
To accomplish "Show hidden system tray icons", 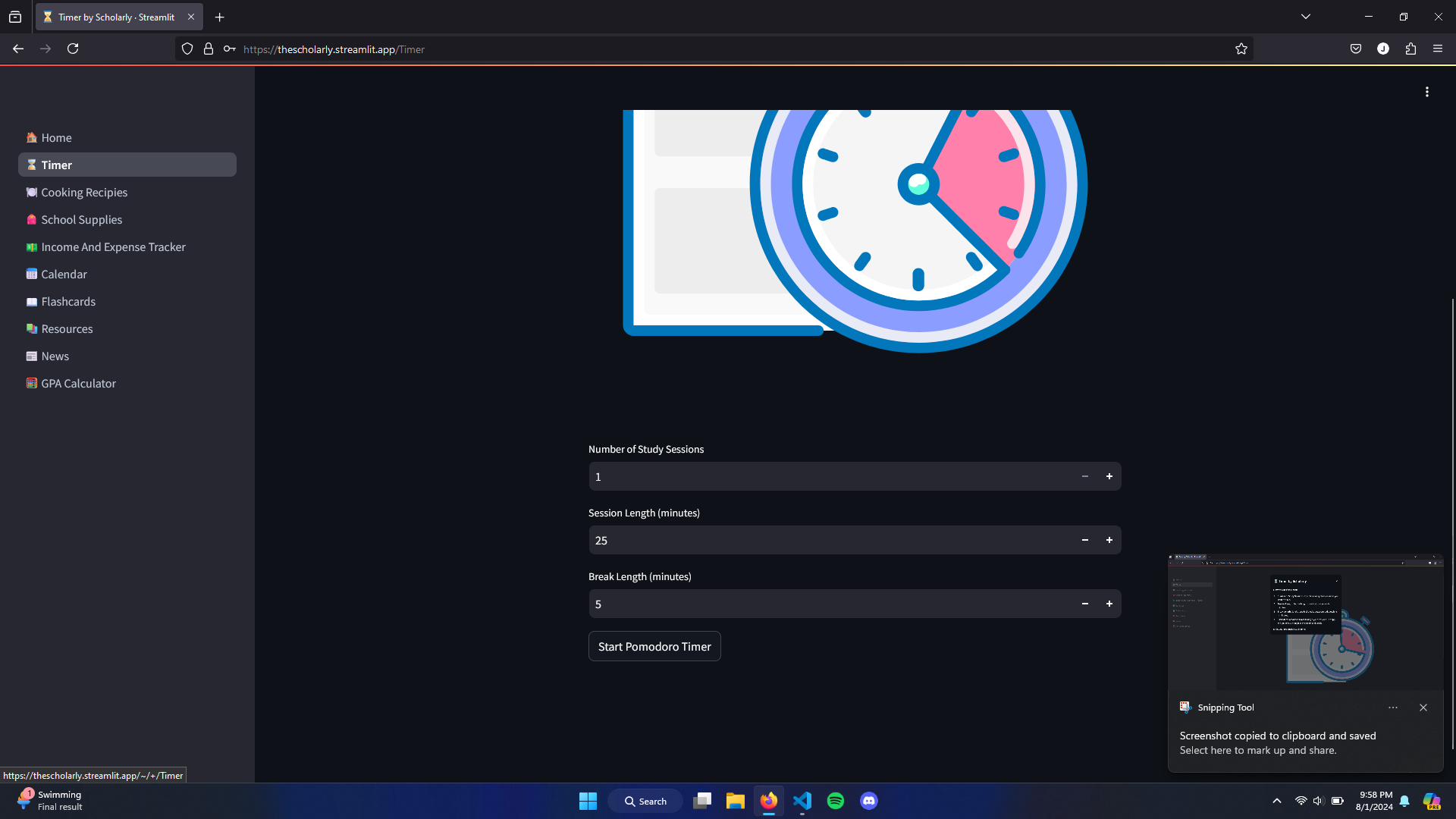I will tap(1276, 801).
